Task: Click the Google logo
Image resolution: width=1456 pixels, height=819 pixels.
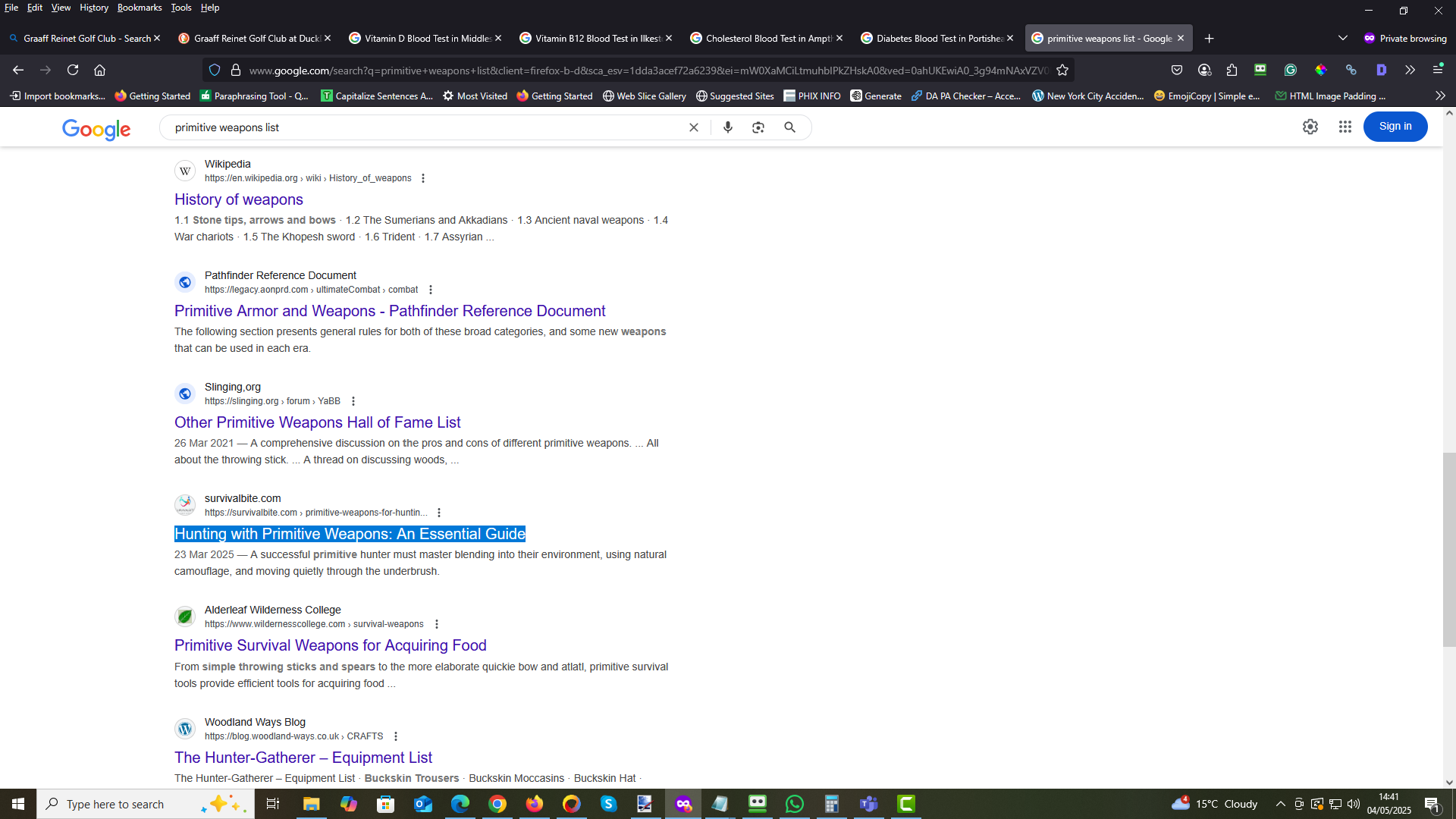Action: point(96,129)
